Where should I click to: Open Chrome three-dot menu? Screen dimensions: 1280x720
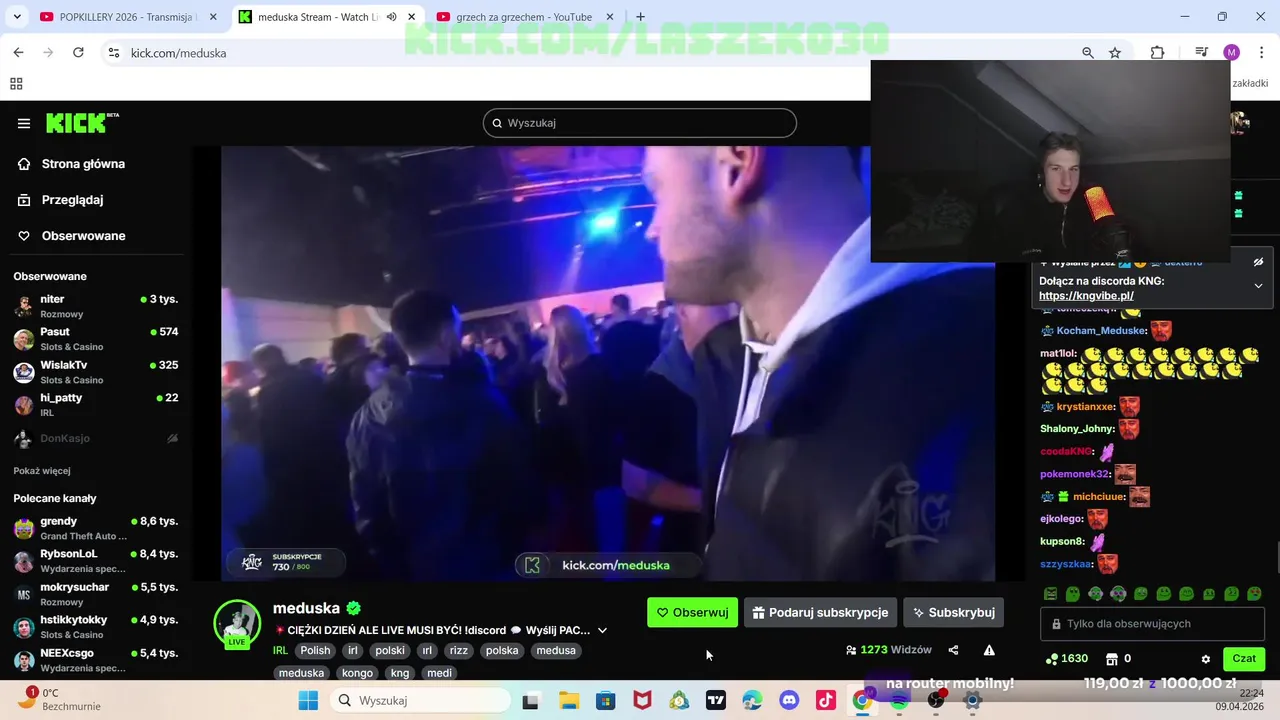pyautogui.click(x=1261, y=53)
